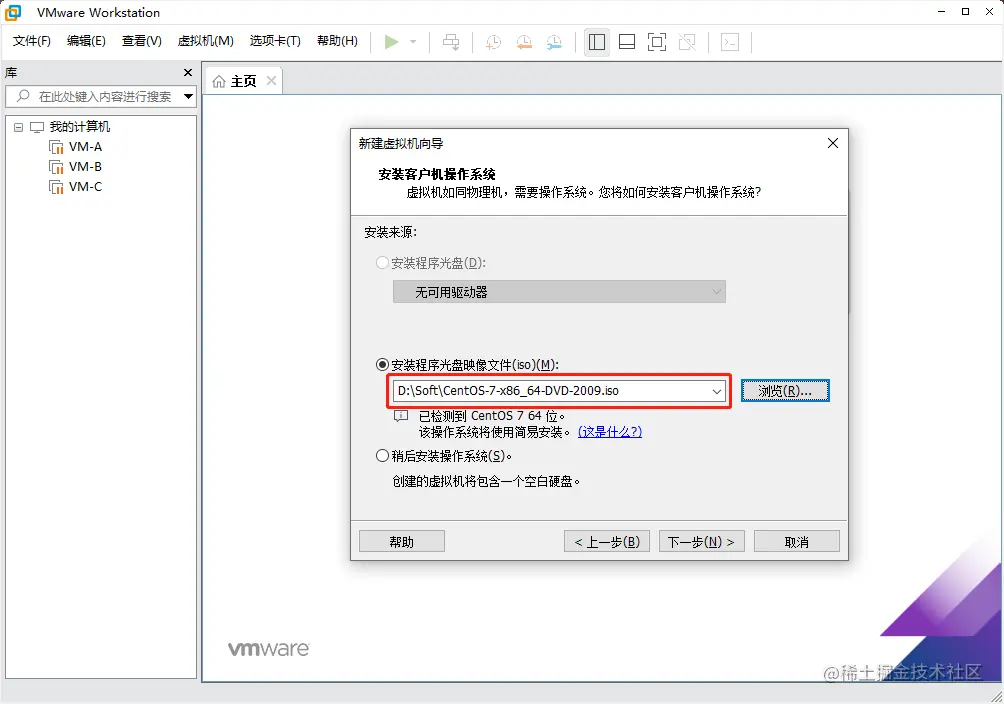Click the home icon on the 主页 tab
The image size is (1004, 704).
tap(219, 81)
